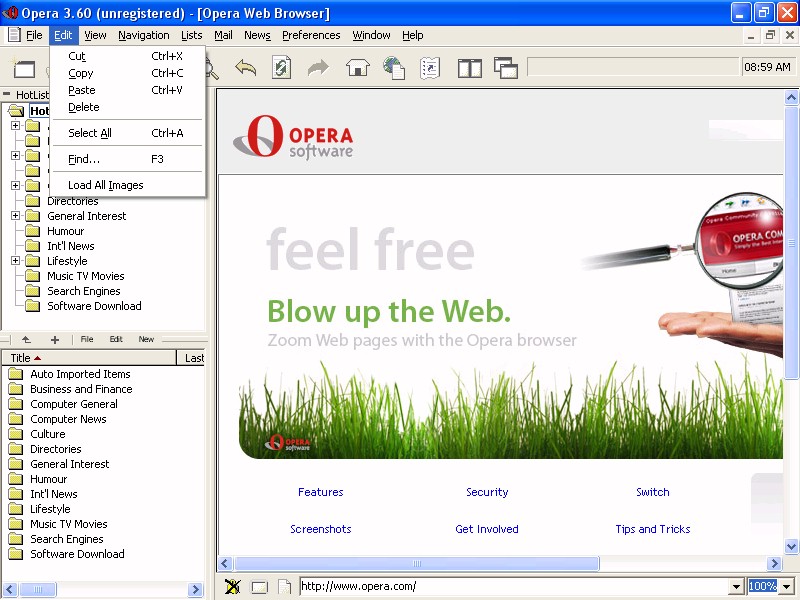Click the Humour folder icon in the tree
Screen dimensions: 800x600
(33, 231)
